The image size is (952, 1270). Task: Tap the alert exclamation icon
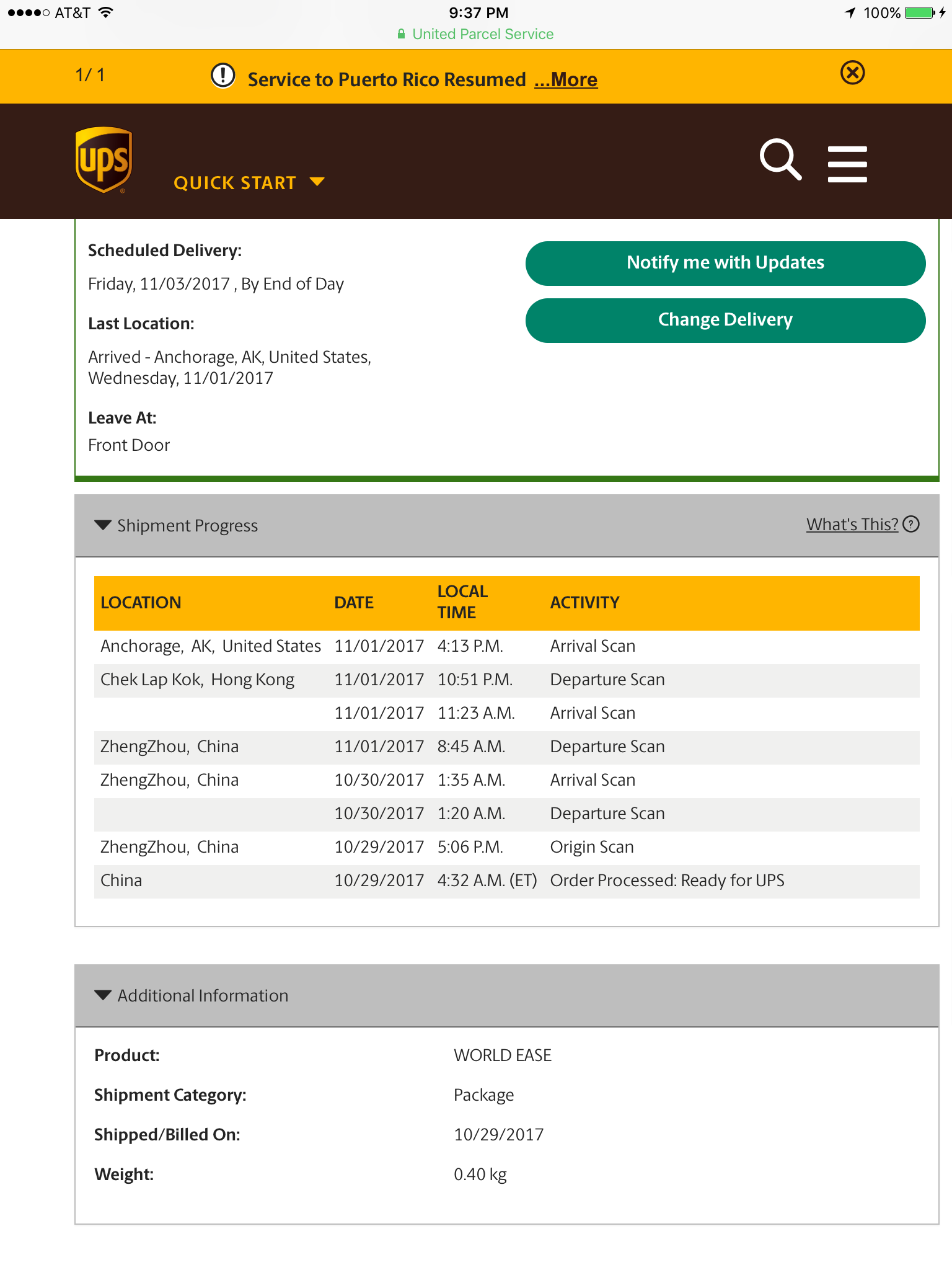point(223,76)
